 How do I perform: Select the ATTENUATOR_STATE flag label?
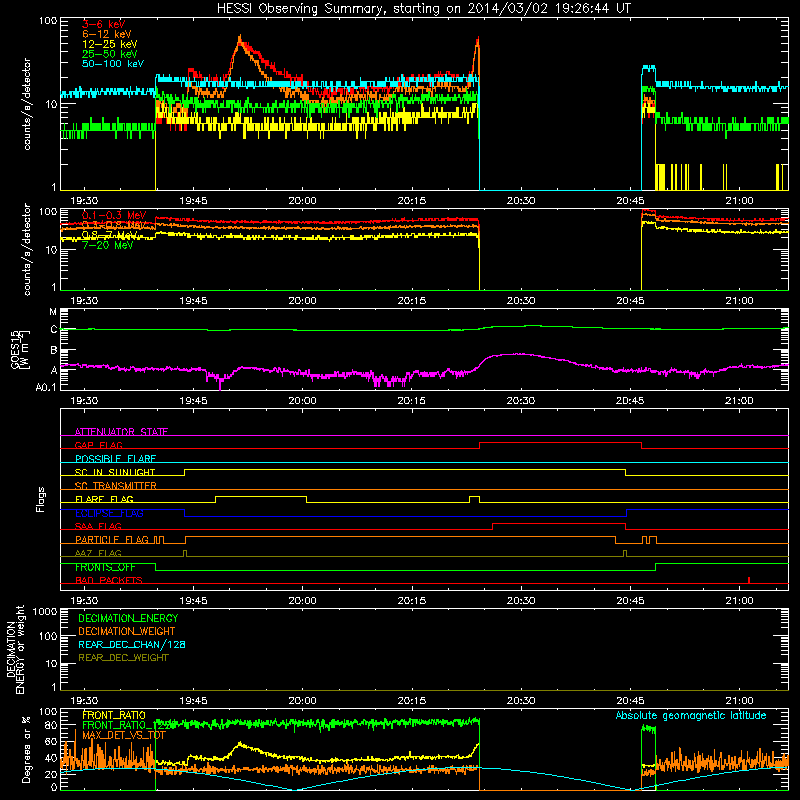click(x=121, y=432)
